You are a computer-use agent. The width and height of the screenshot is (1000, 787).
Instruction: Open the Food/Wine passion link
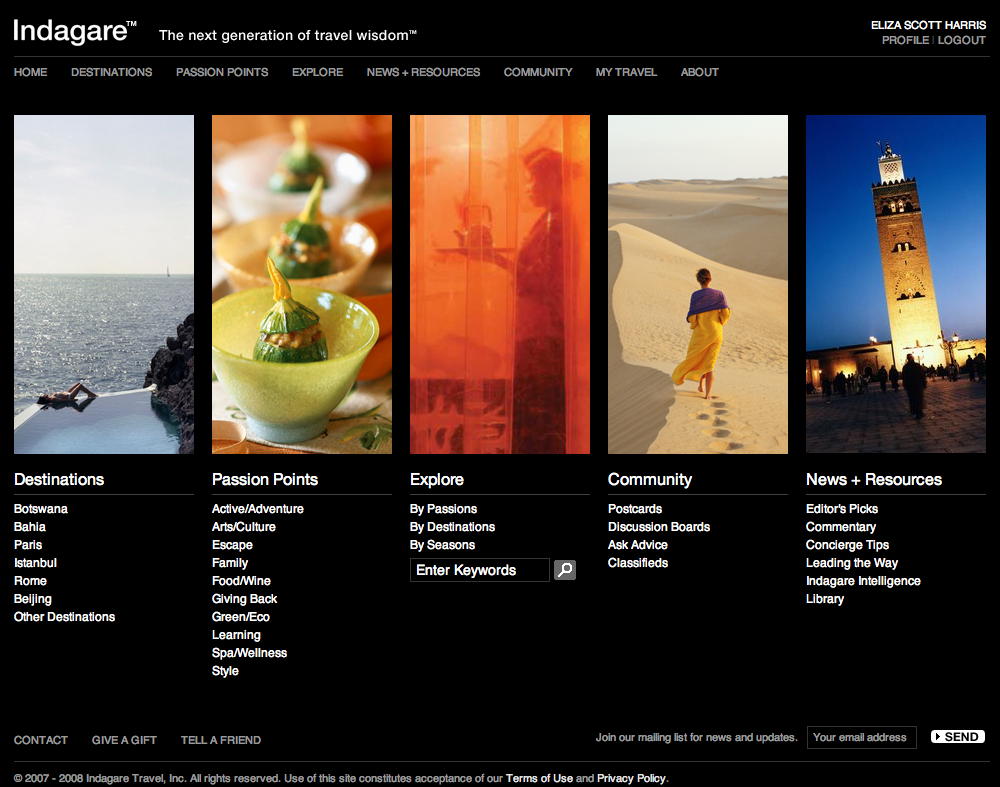pos(241,581)
